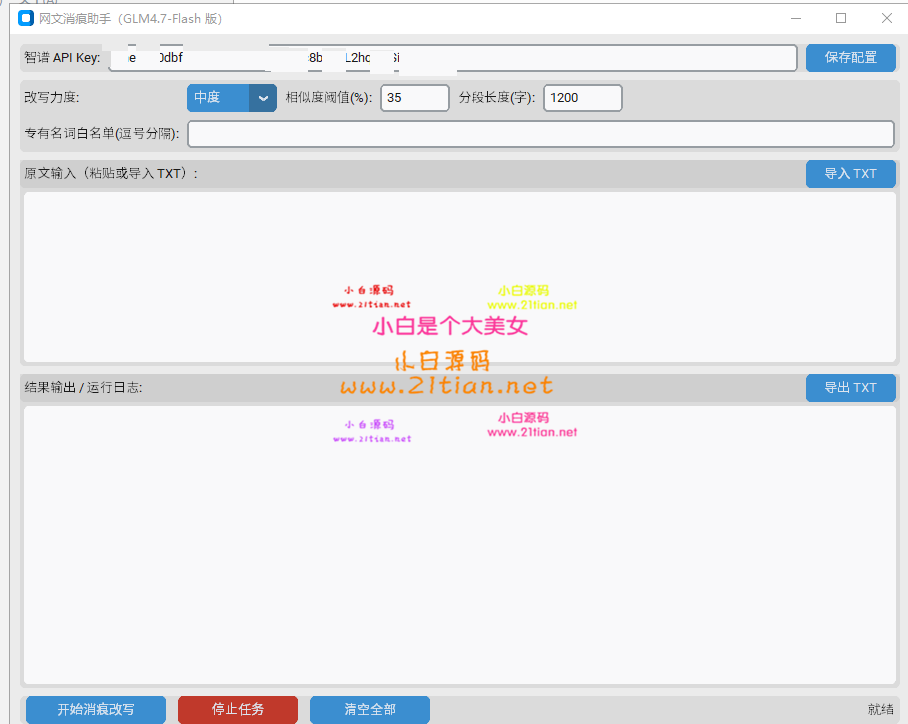Click the 清空全部 button
The height and width of the screenshot is (724, 908).
point(370,710)
